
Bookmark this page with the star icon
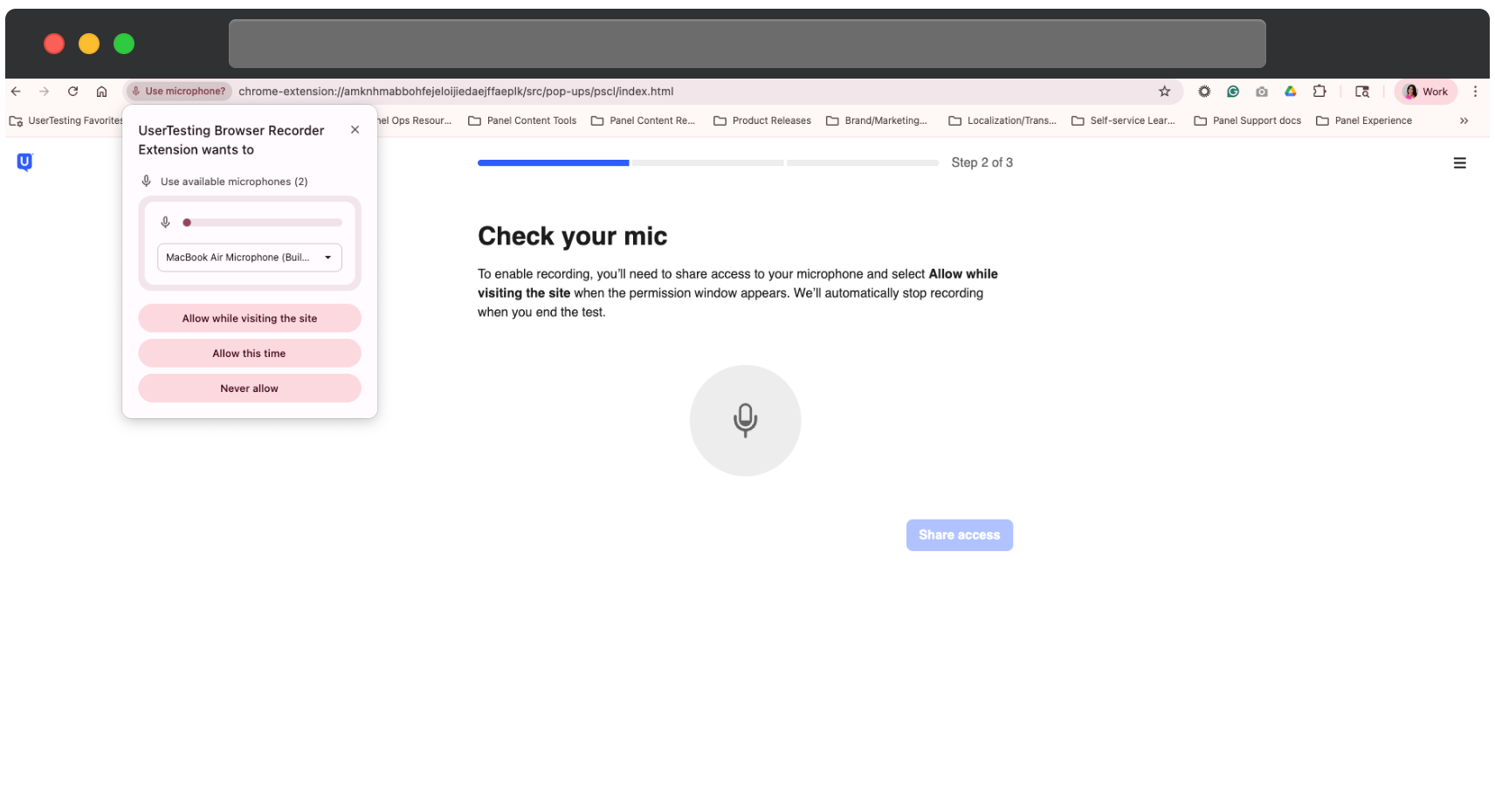[1164, 91]
